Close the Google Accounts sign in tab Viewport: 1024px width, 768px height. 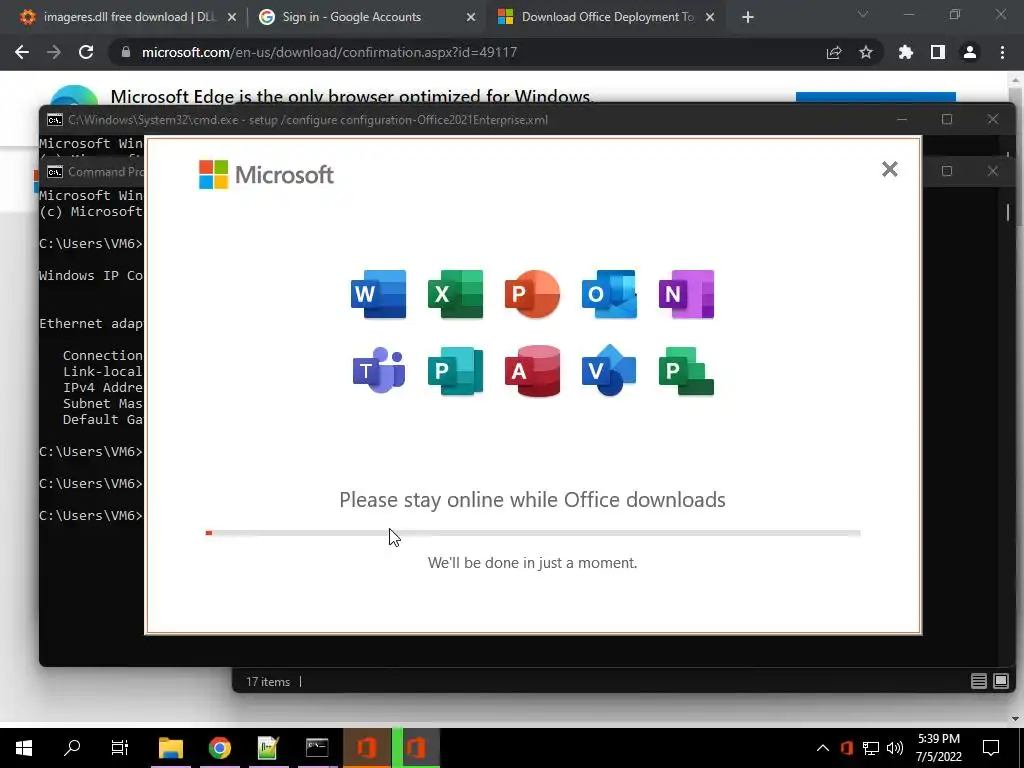pos(471,18)
